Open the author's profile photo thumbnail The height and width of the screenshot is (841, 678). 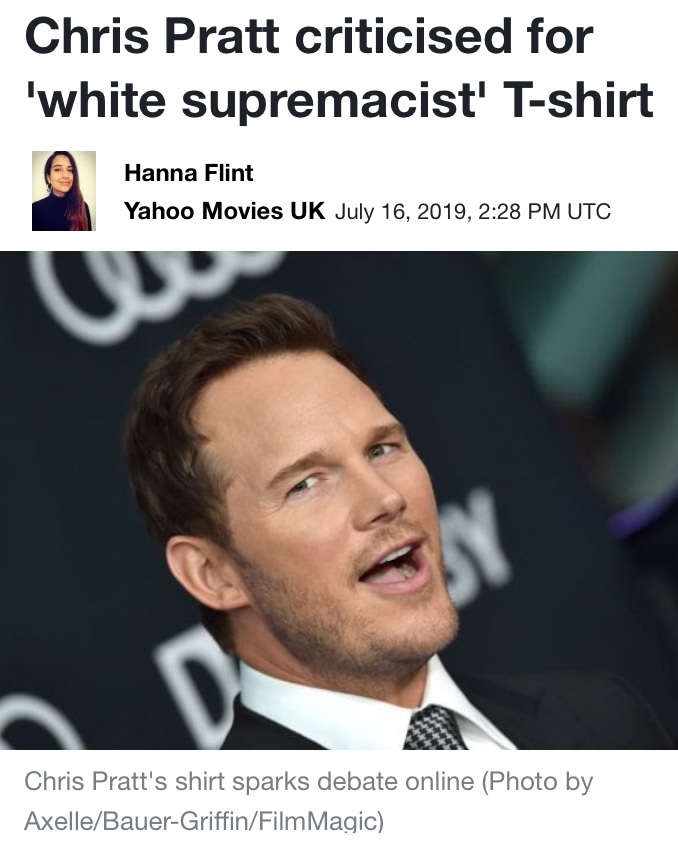click(64, 191)
